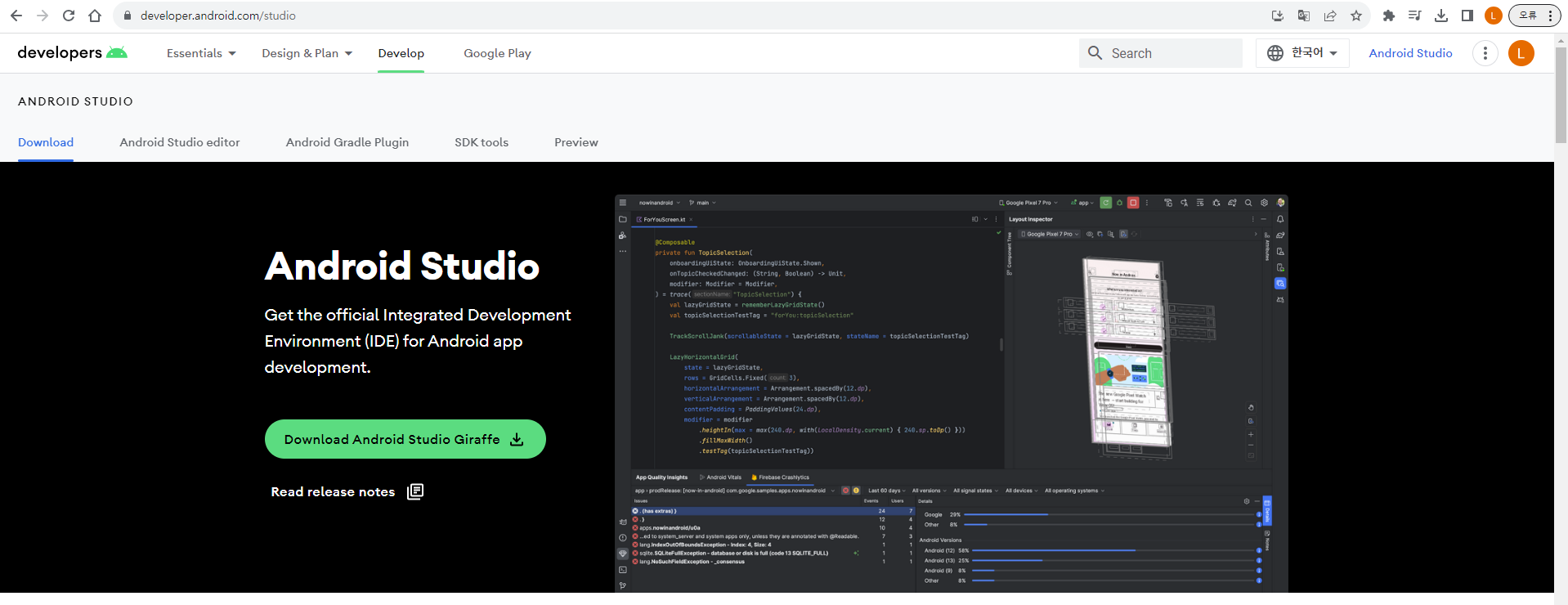Click the Android Studio IDE screenshot image

(x=952, y=394)
